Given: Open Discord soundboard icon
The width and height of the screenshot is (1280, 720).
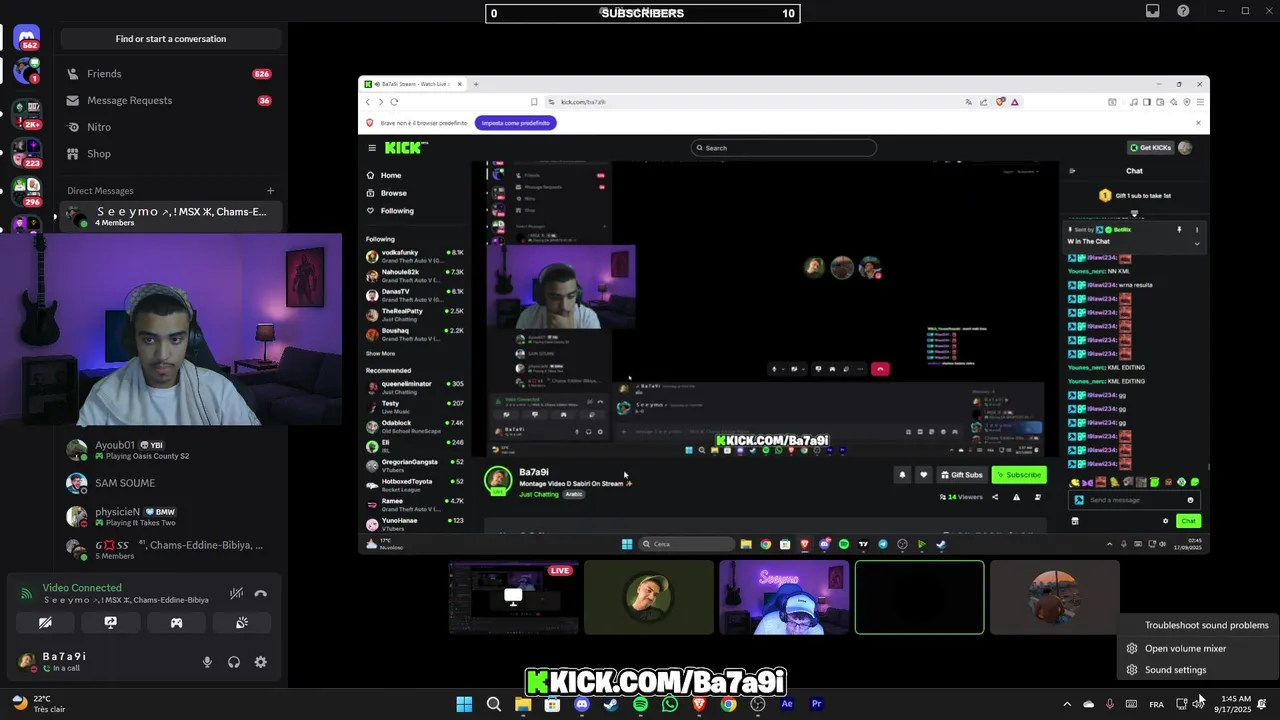Looking at the screenshot, I should tap(242, 622).
